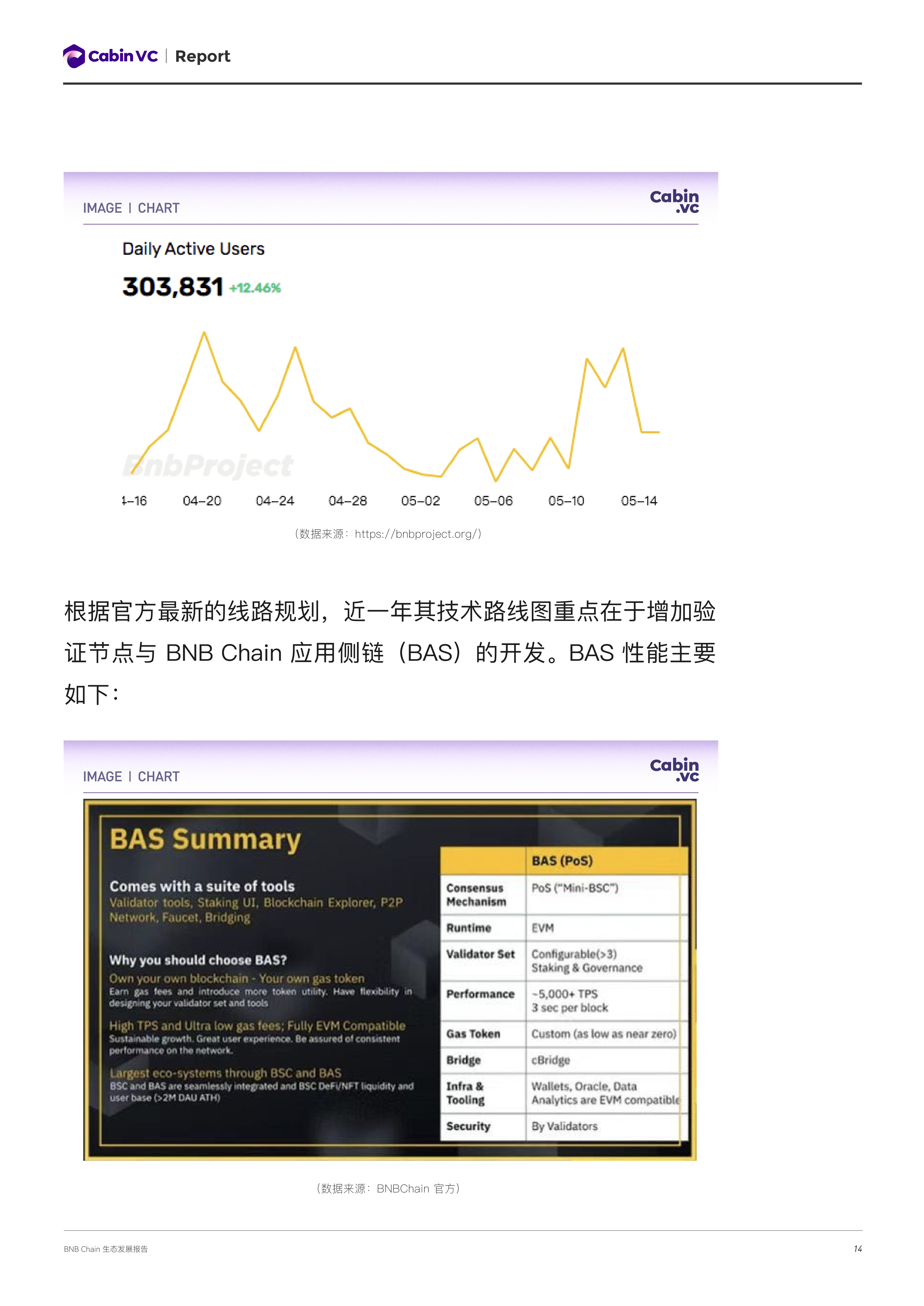924x1306 pixels.
Task: Click the cBridge table cell
Action: coord(550,1060)
